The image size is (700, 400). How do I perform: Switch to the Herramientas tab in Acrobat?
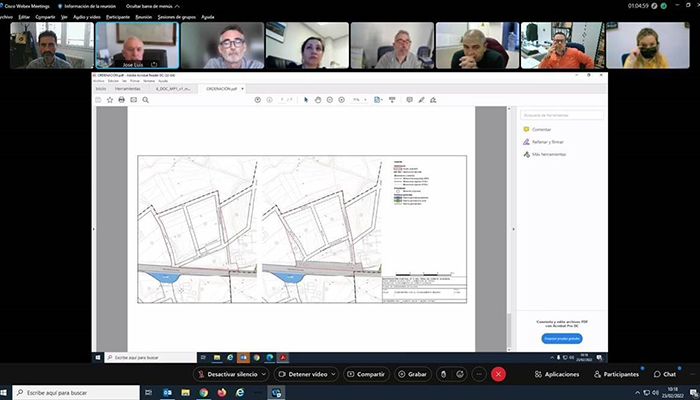[x=129, y=89]
